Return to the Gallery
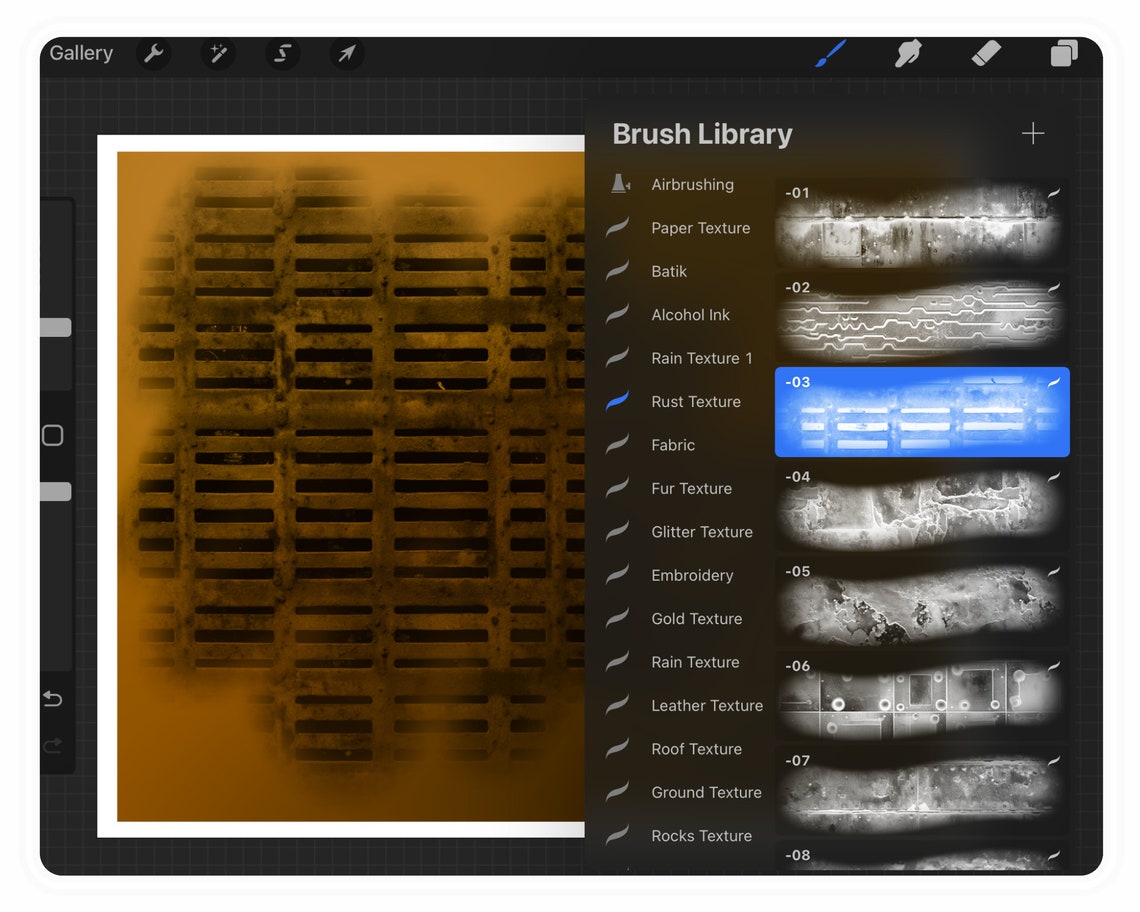This screenshot has height=912, width=1140. (80, 53)
